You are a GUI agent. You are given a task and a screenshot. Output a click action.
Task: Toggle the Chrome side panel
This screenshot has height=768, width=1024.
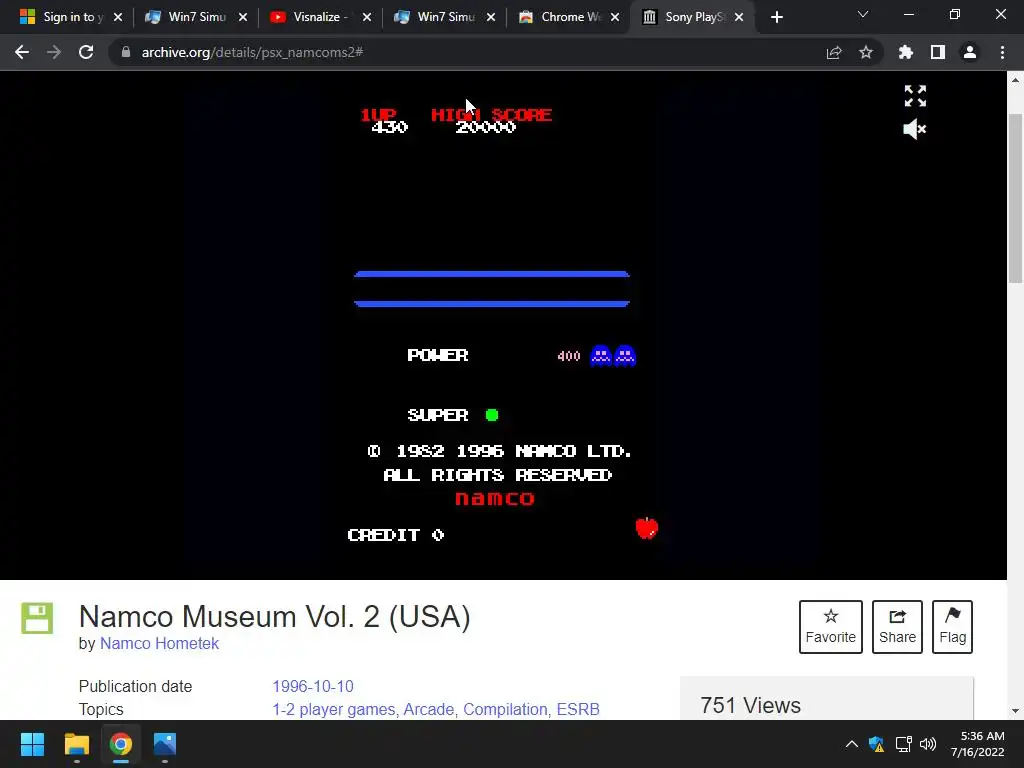pos(938,52)
